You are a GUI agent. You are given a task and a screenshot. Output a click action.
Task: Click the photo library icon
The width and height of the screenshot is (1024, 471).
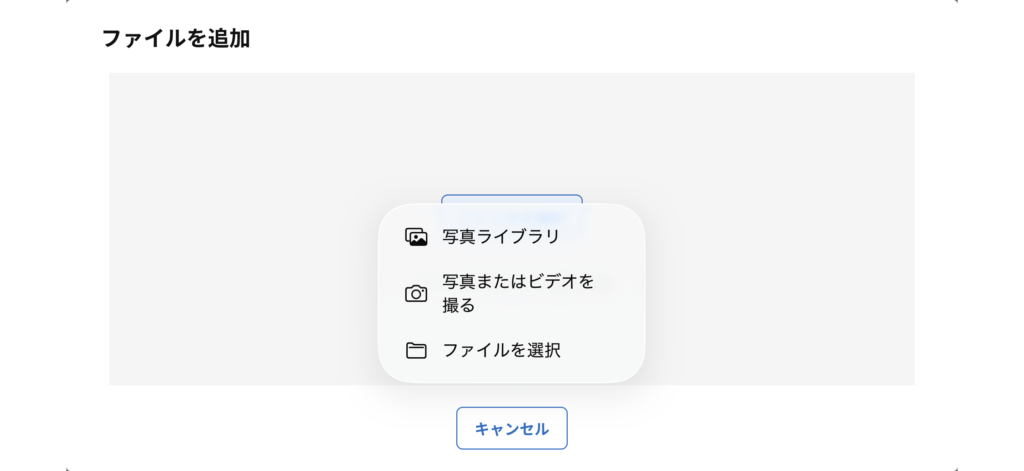416,237
